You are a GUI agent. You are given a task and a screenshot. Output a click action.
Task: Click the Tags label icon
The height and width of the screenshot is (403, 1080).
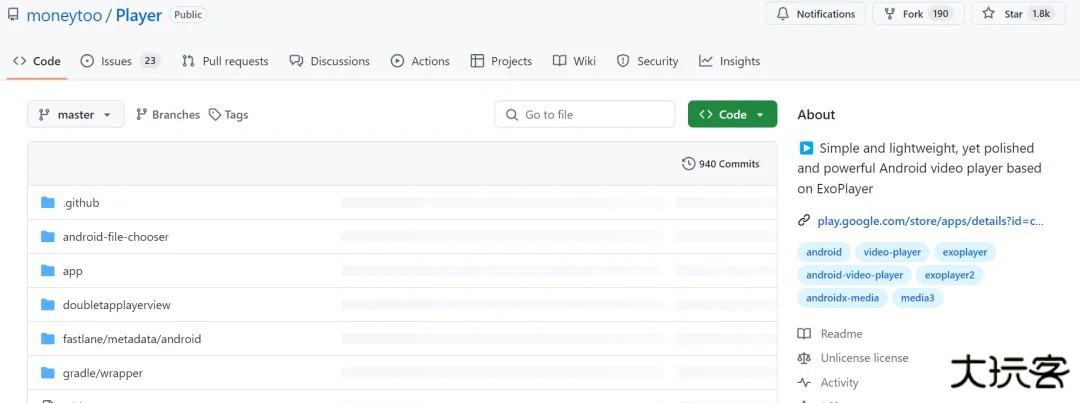[x=215, y=115]
